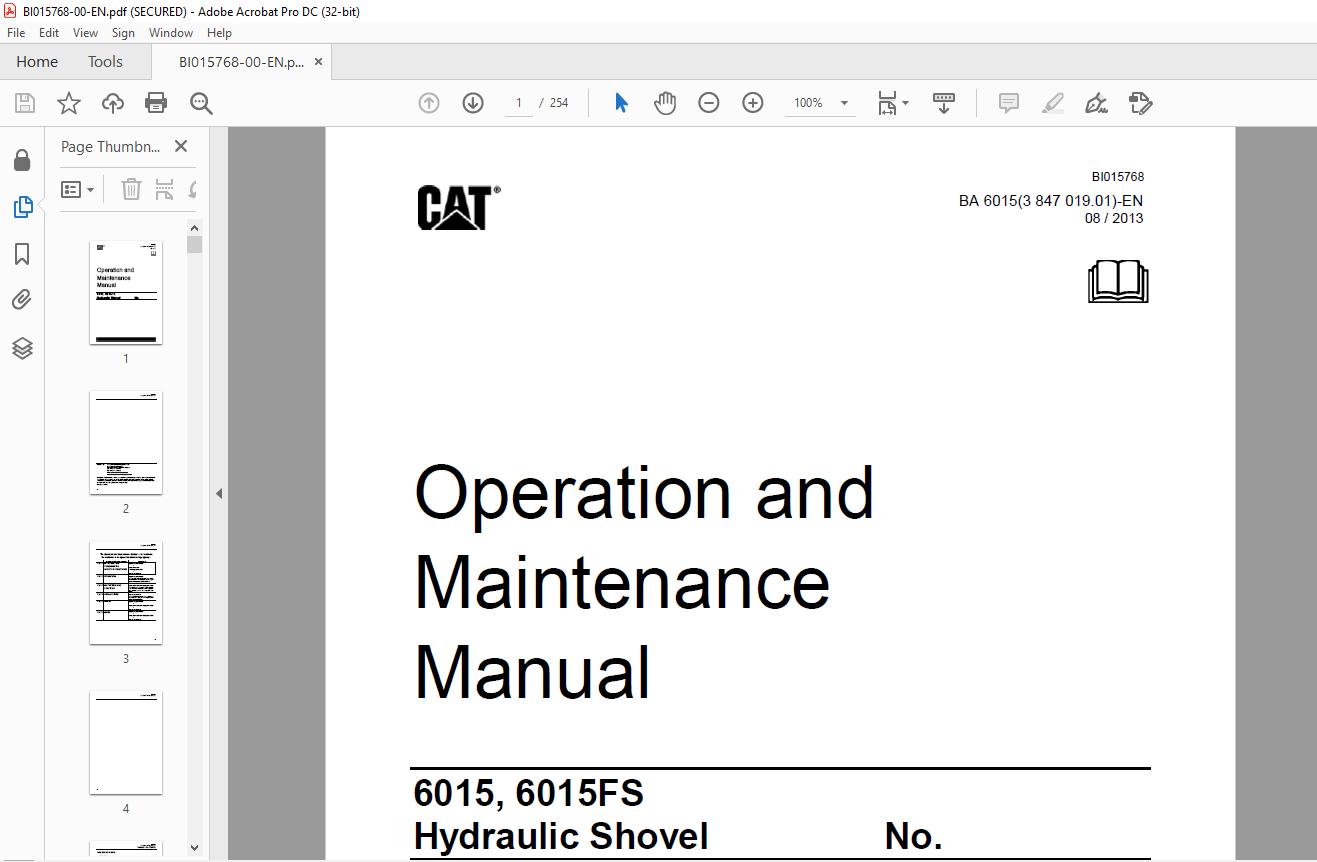Click the 'BA 6015(3 847 019.01)-EN' text
Viewport: 1317px width, 862px height.
pyautogui.click(x=1051, y=201)
